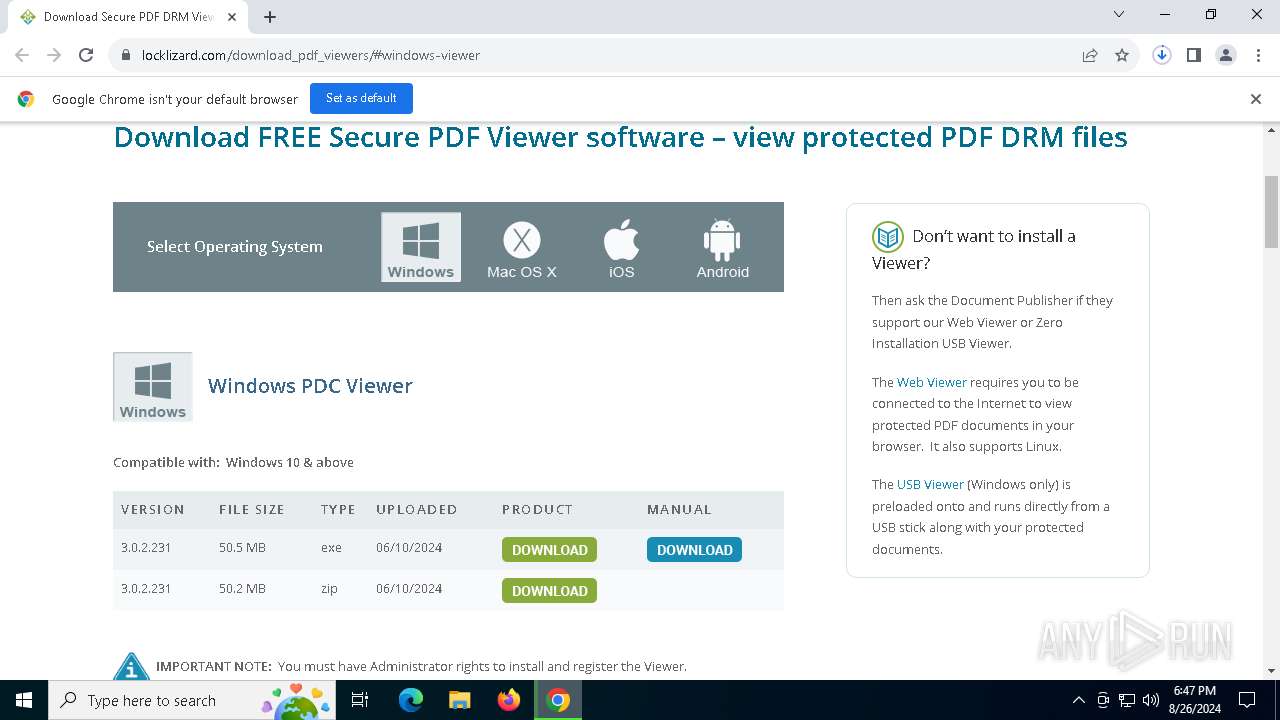Viewport: 1280px width, 720px height.
Task: Open the Chrome downloads icon
Action: (x=1162, y=55)
